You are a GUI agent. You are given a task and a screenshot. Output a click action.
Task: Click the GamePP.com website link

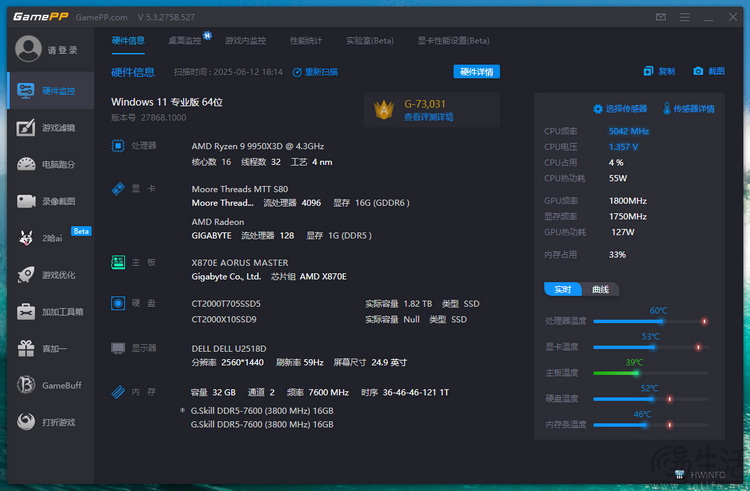pyautogui.click(x=101, y=17)
